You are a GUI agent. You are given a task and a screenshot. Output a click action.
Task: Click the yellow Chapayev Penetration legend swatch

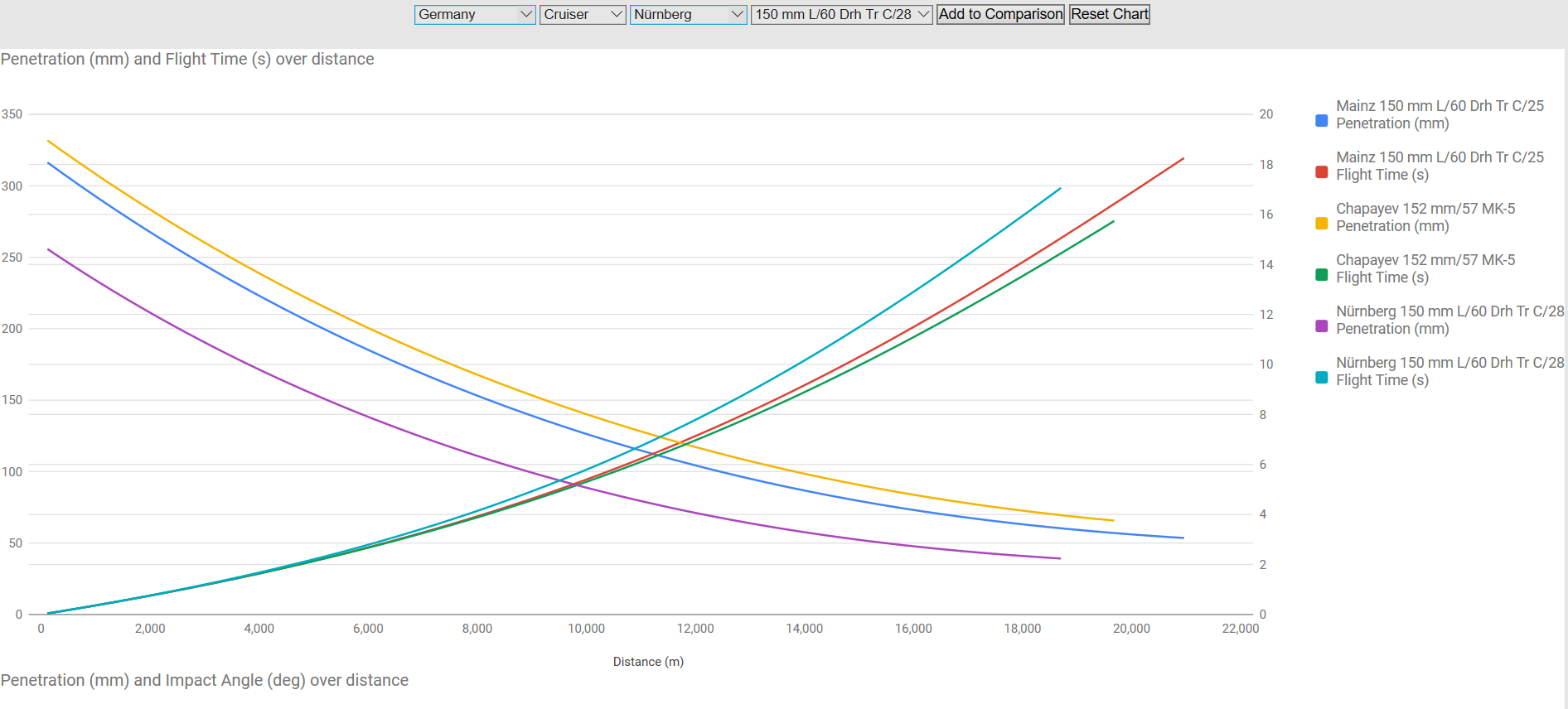(x=1322, y=224)
